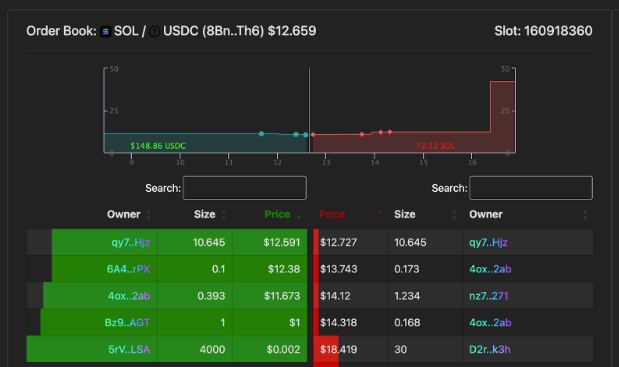Sort asks by red Price sort icon
Viewport: 619px width, 367px height.
click(379, 215)
